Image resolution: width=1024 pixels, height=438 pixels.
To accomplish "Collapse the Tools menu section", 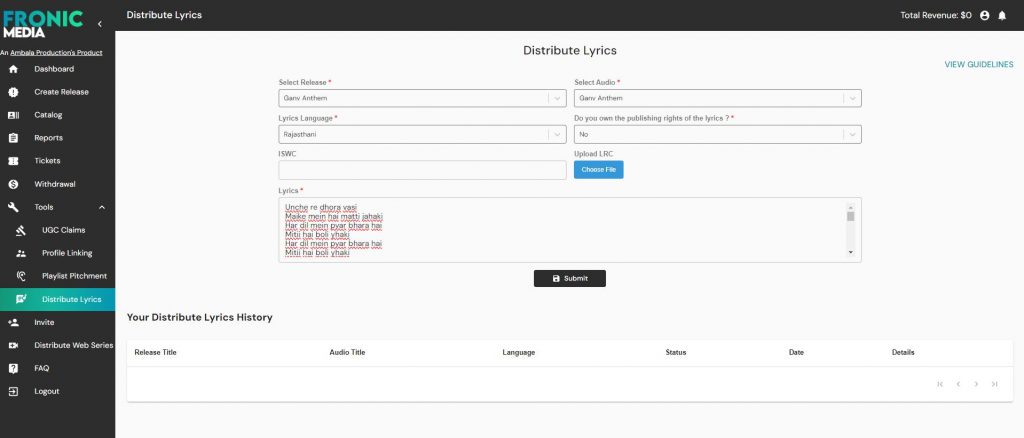I will [101, 207].
